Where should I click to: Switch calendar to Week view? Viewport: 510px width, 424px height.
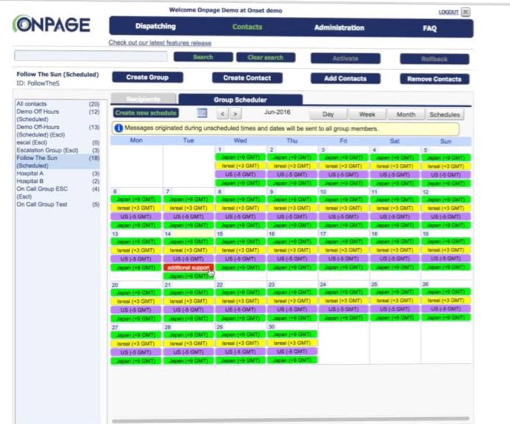point(367,114)
